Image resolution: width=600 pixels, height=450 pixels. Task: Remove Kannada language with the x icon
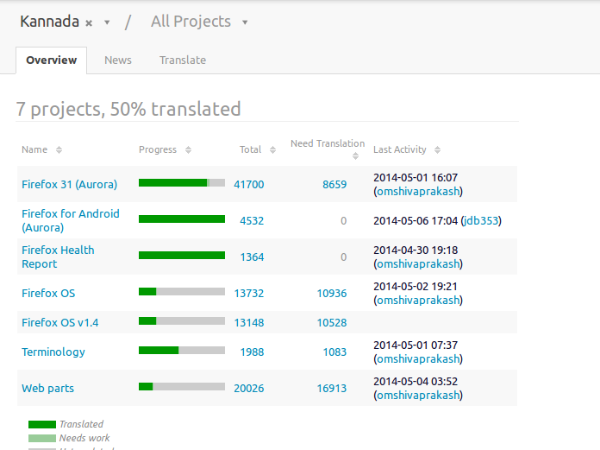tap(89, 22)
